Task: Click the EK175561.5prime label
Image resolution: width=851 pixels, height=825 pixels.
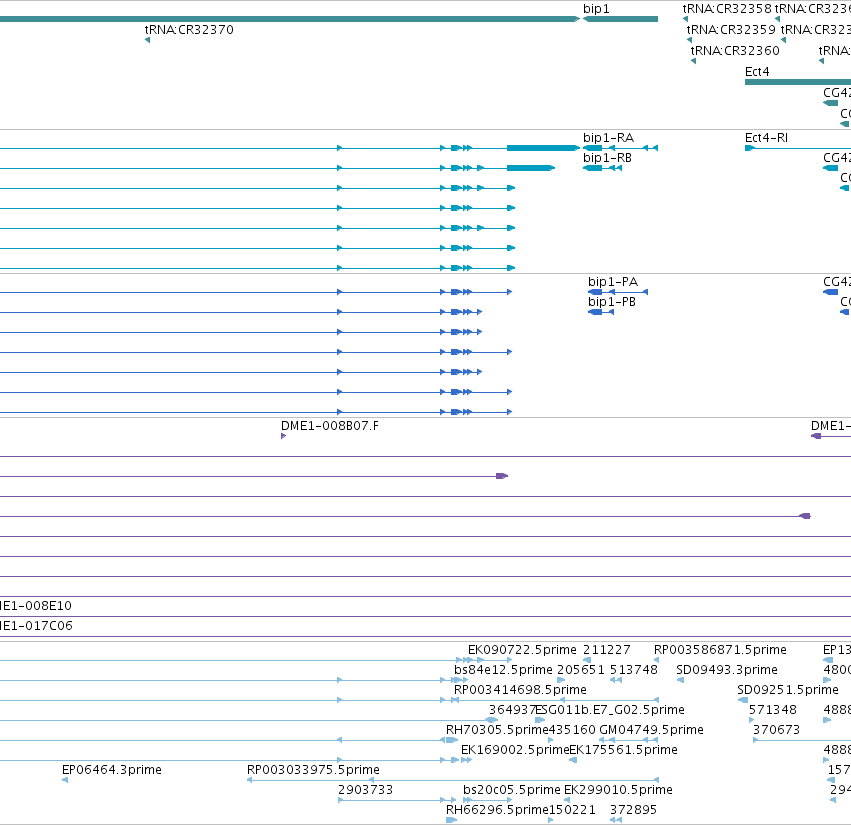Action: coord(623,750)
